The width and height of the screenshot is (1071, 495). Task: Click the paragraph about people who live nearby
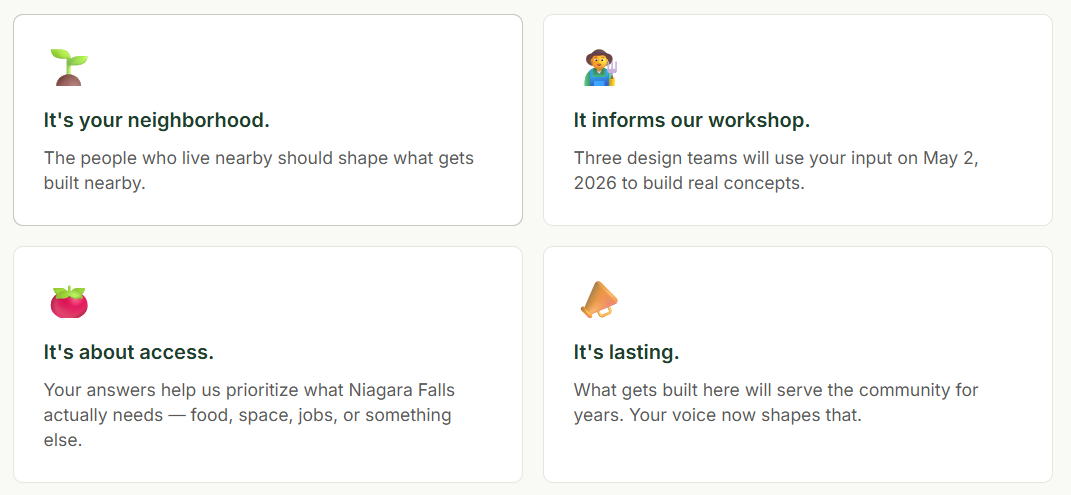258,170
